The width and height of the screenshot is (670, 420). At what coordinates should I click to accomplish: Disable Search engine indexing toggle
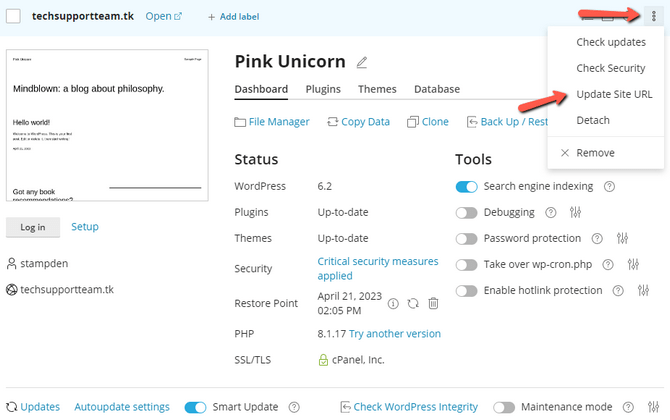coord(466,186)
